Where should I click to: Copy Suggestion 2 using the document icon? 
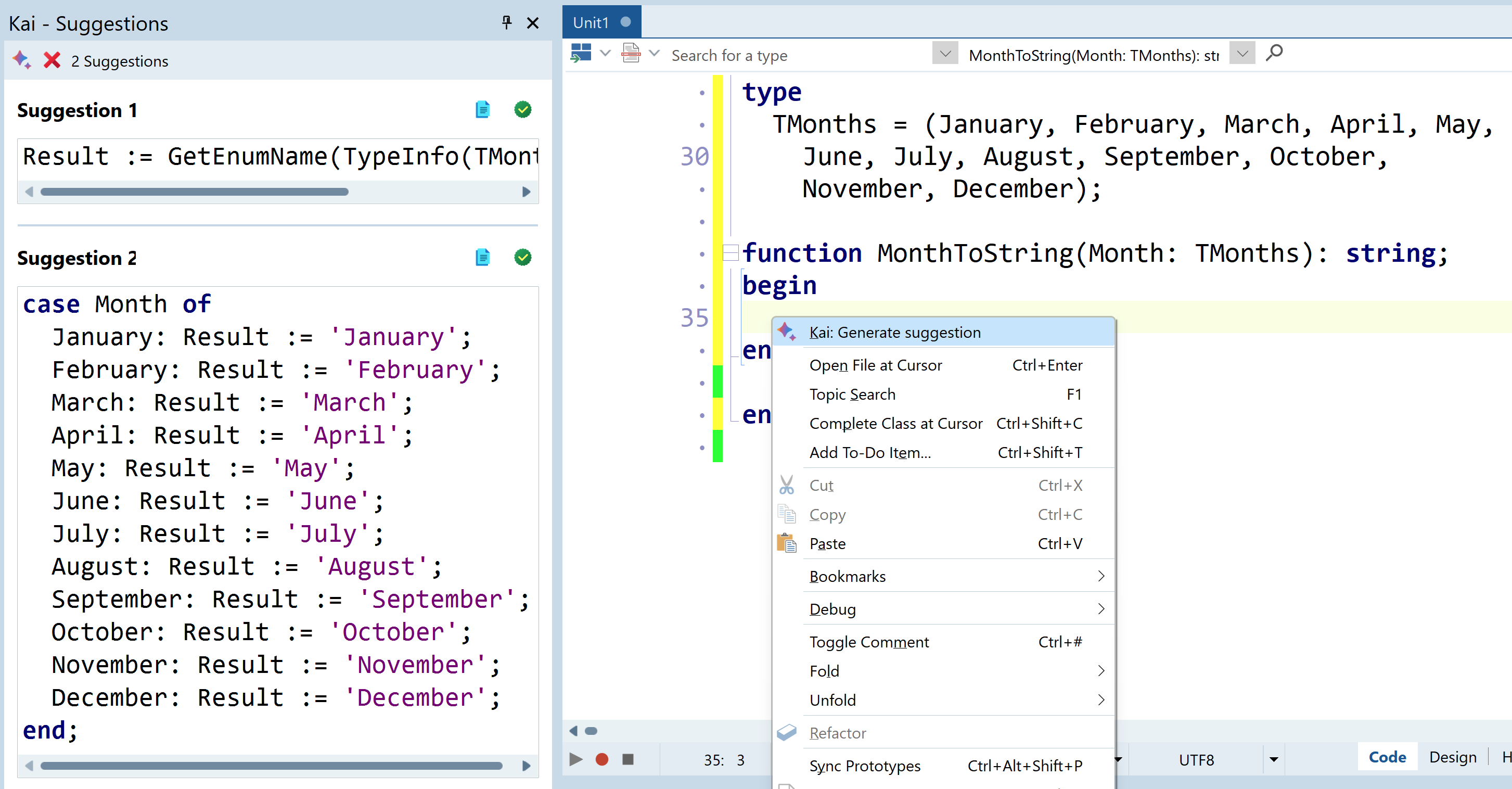[482, 257]
